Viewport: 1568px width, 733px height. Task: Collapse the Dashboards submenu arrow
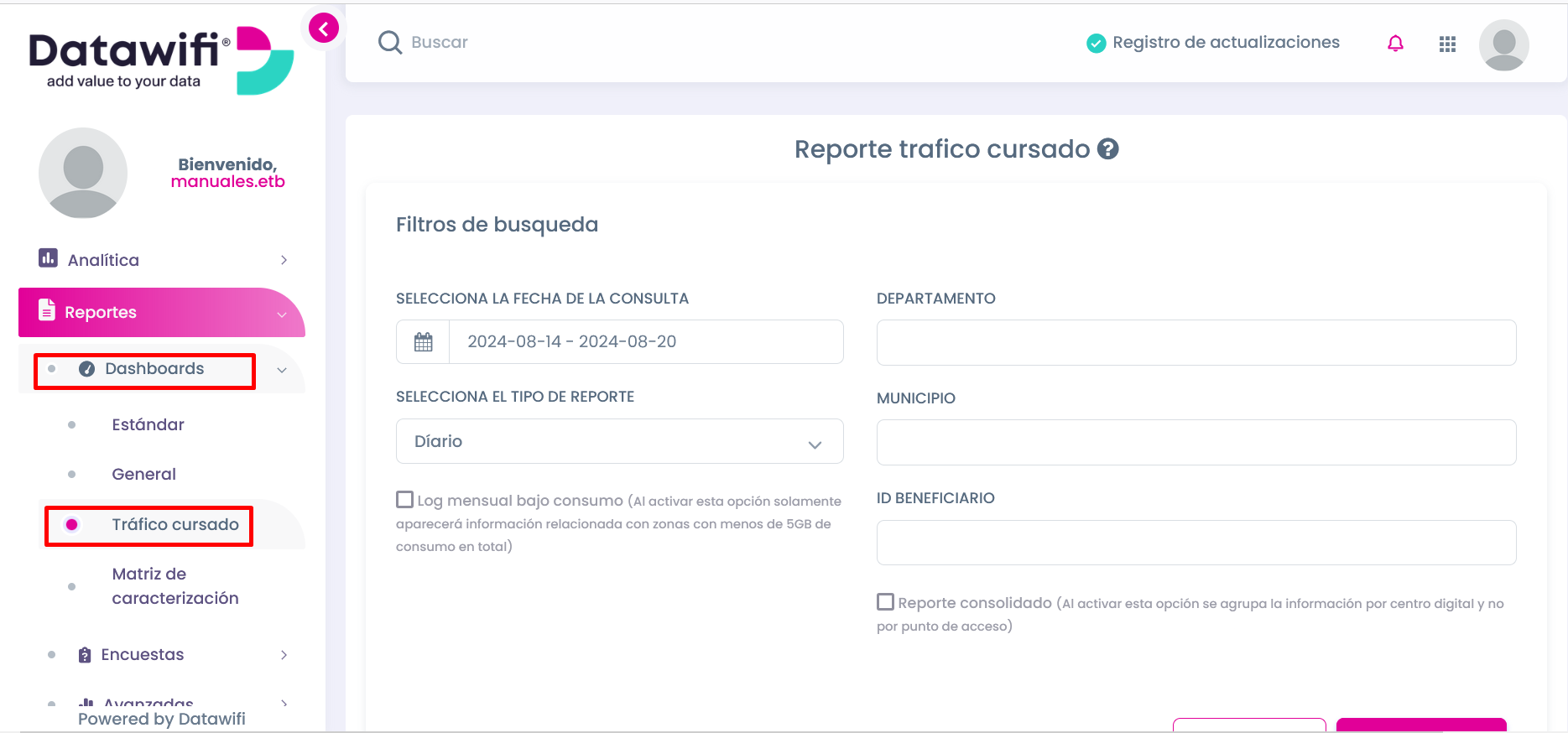click(x=282, y=370)
